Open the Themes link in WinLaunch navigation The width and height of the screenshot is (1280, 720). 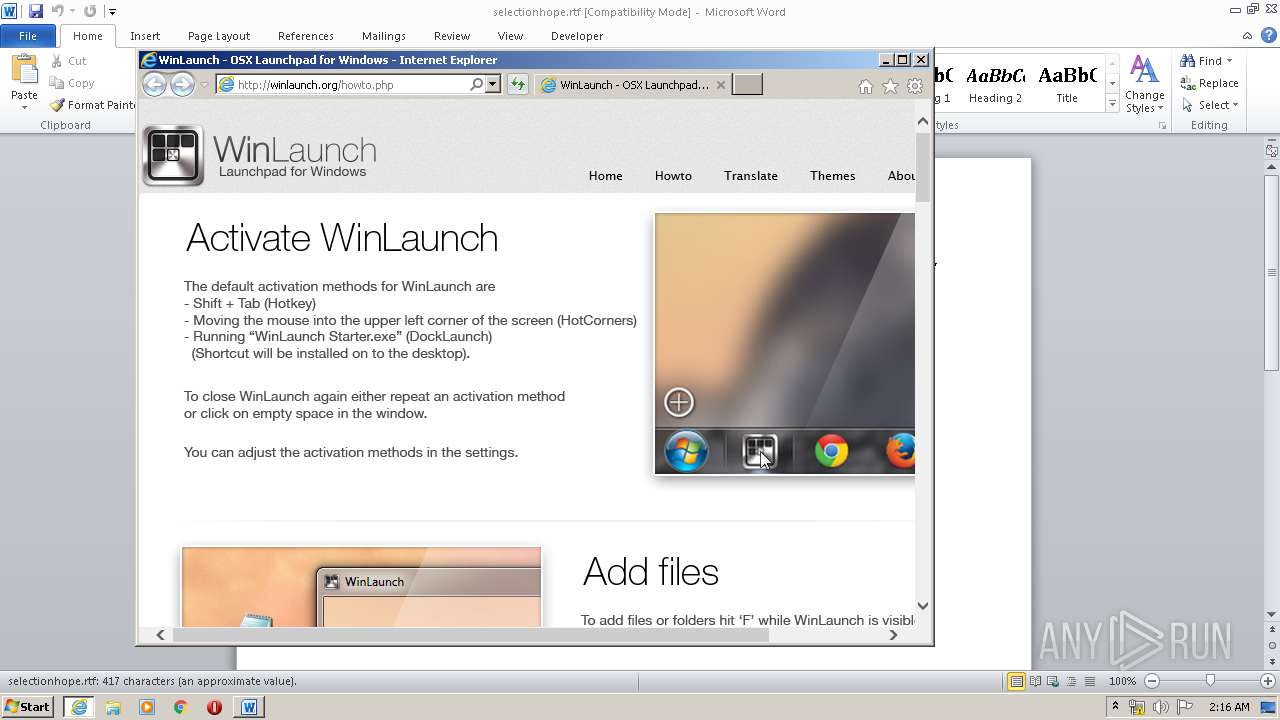[x=832, y=176]
